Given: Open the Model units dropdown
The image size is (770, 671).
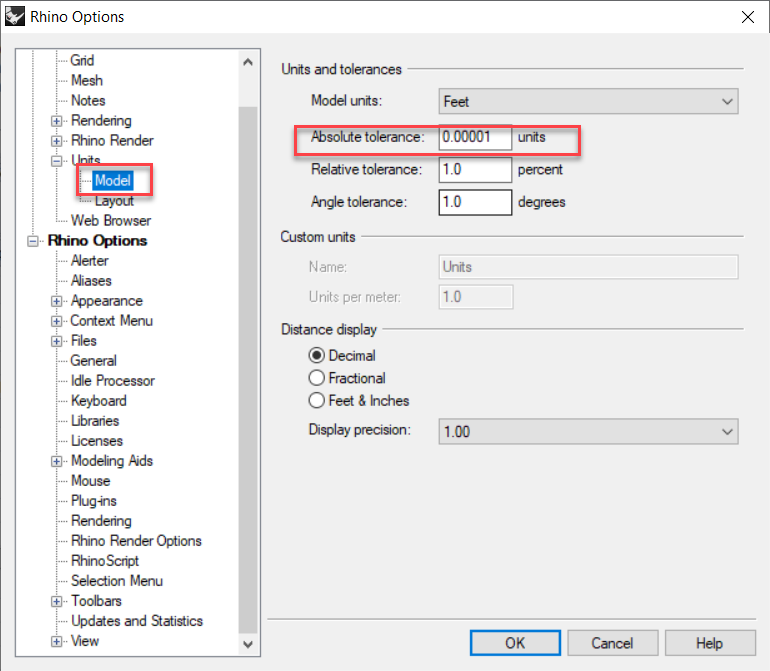Looking at the screenshot, I should point(588,101).
